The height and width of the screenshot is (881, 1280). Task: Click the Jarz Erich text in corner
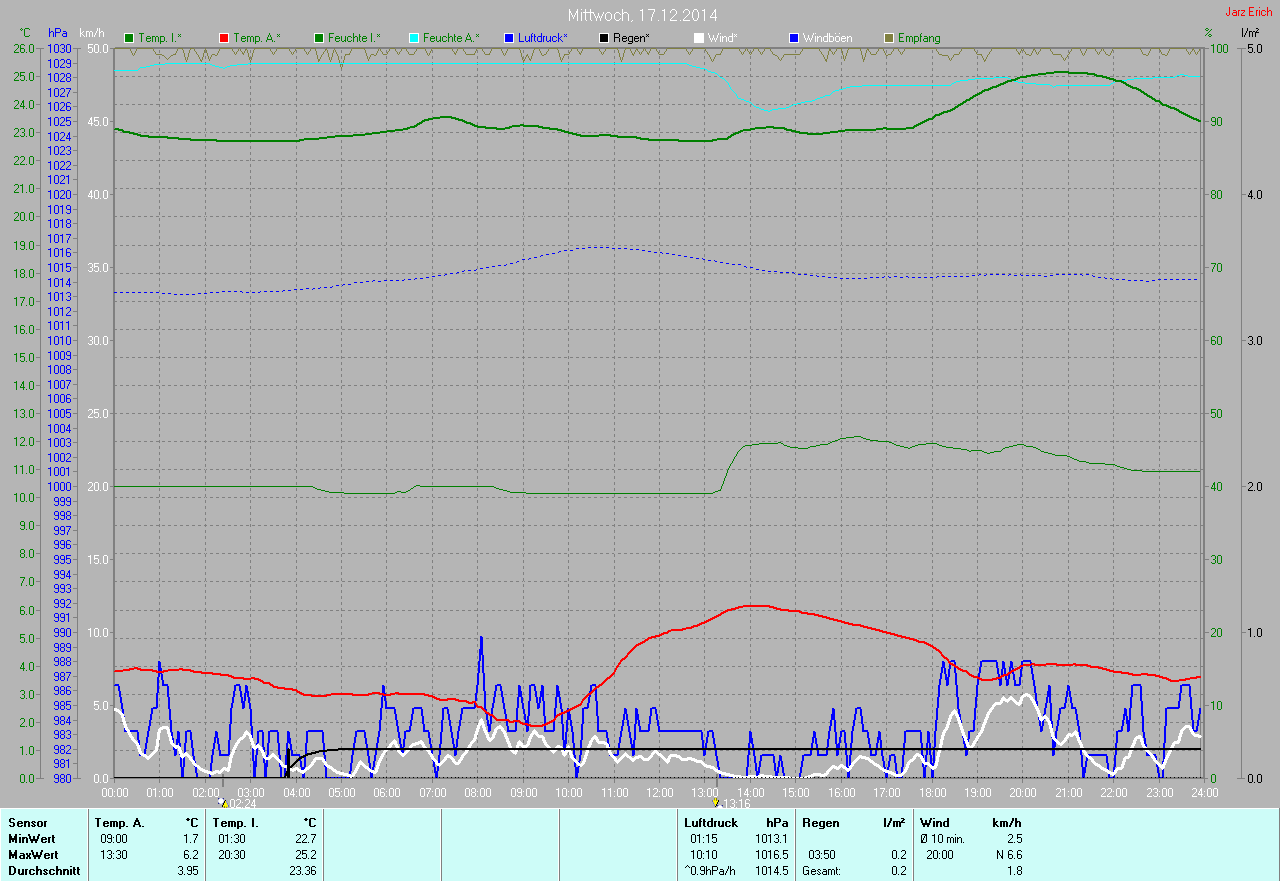1248,12
